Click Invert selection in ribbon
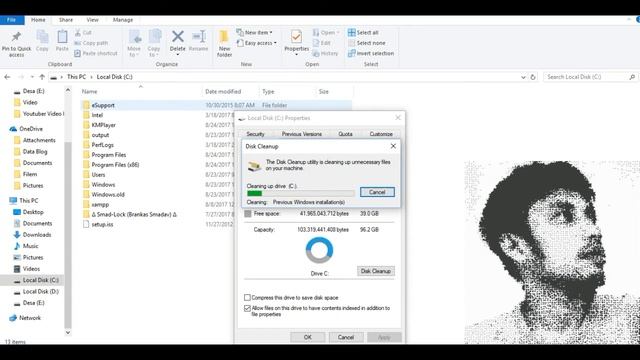Screen dimensions: 640x360 [x=371, y=53]
